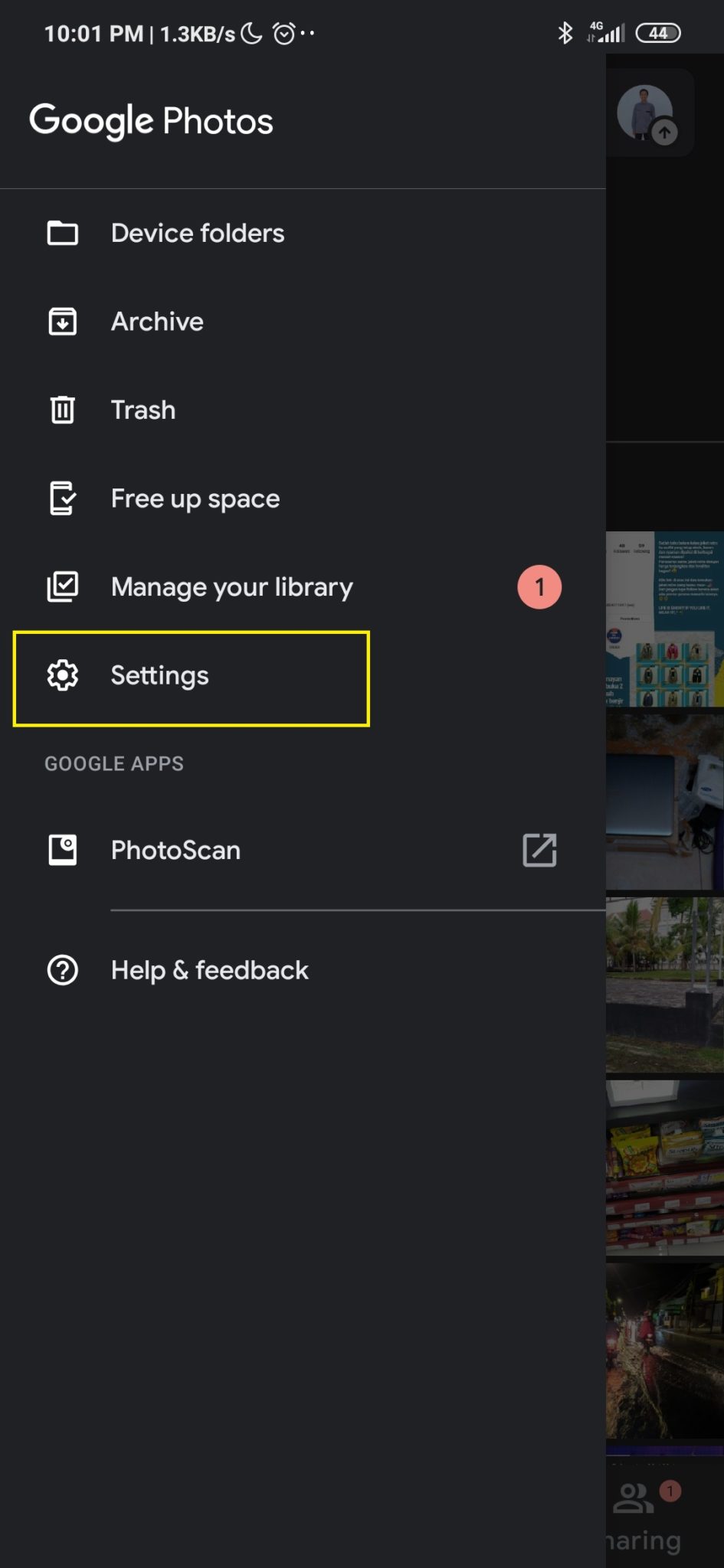
Task: Open the night street photo thumbnail
Action: coord(665,1351)
